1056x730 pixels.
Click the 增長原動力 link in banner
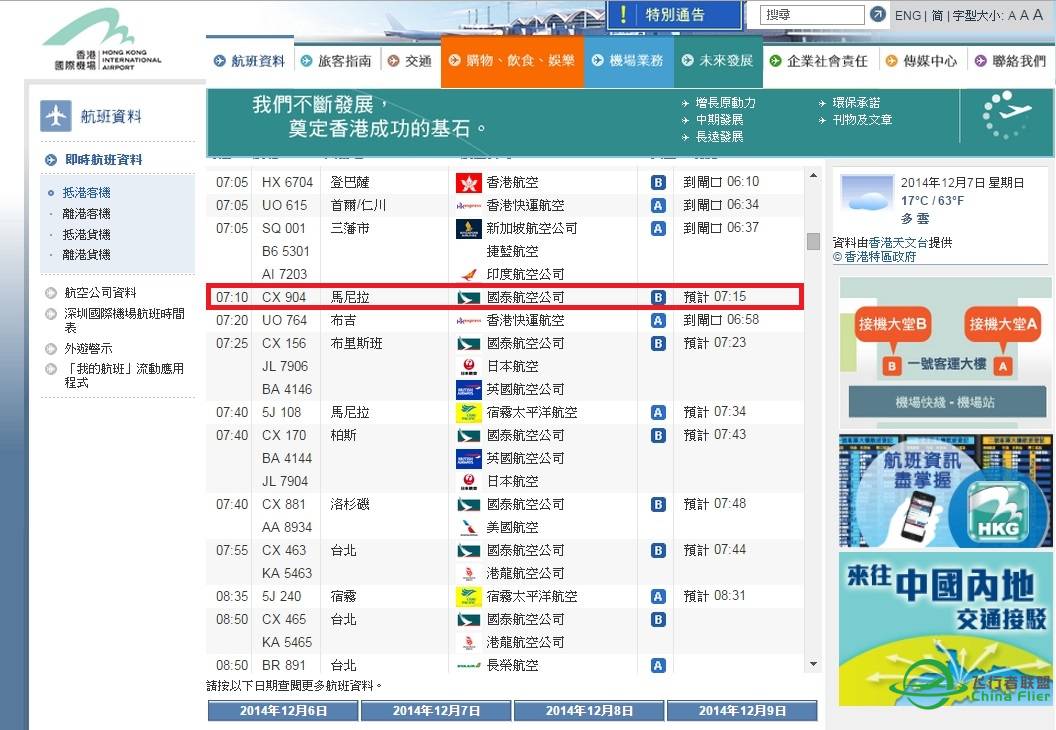[x=725, y=103]
